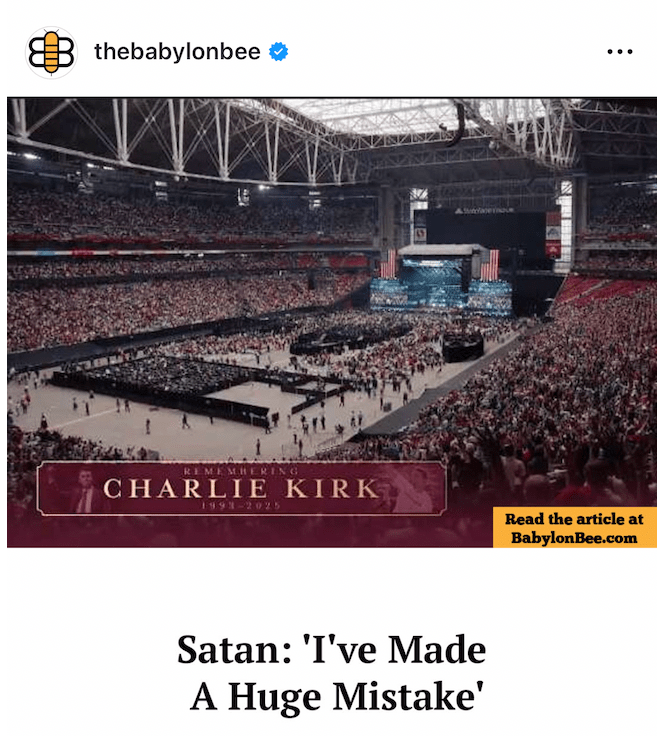The image size is (668, 736).
Task: Click the small REMEMBERING caption text
Action: pos(241,471)
